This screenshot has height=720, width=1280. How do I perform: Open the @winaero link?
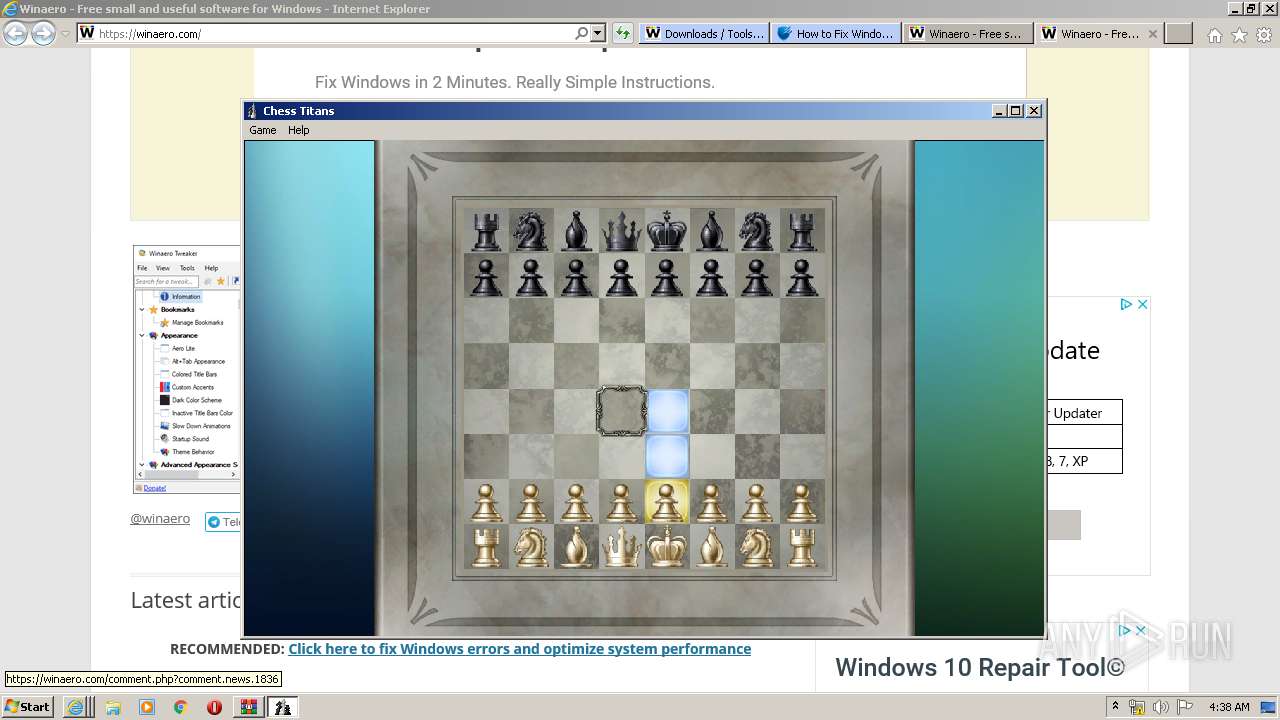click(160, 519)
